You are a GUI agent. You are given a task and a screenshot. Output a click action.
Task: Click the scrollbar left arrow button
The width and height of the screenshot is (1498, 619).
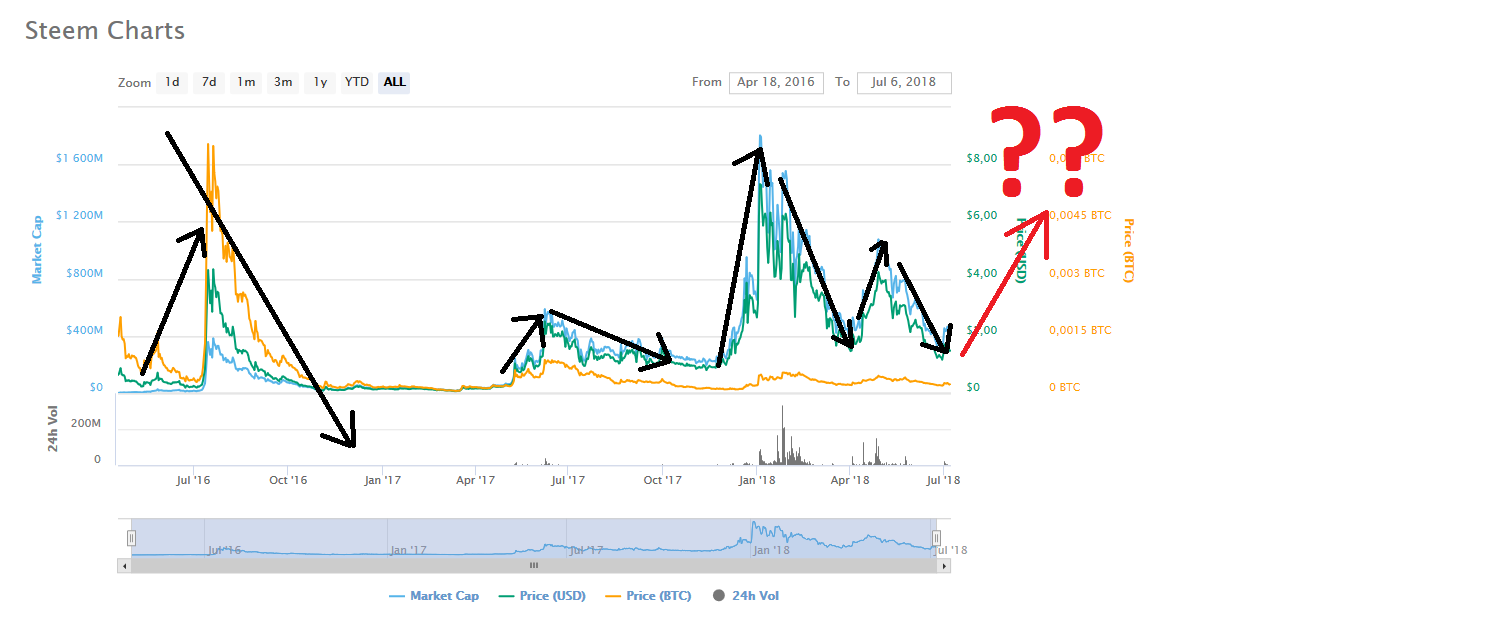point(124,565)
